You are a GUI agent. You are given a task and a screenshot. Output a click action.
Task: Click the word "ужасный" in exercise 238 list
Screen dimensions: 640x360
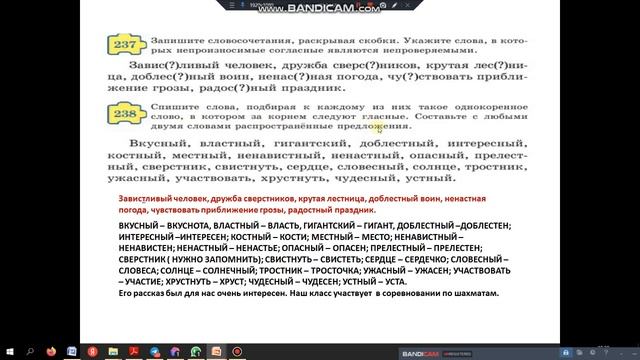[x=137, y=178]
